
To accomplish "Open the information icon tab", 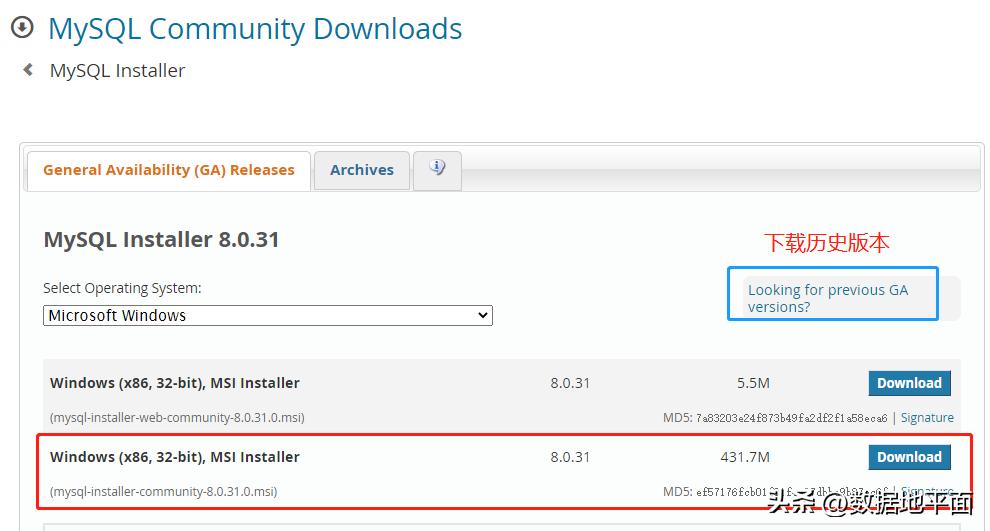I will point(438,170).
